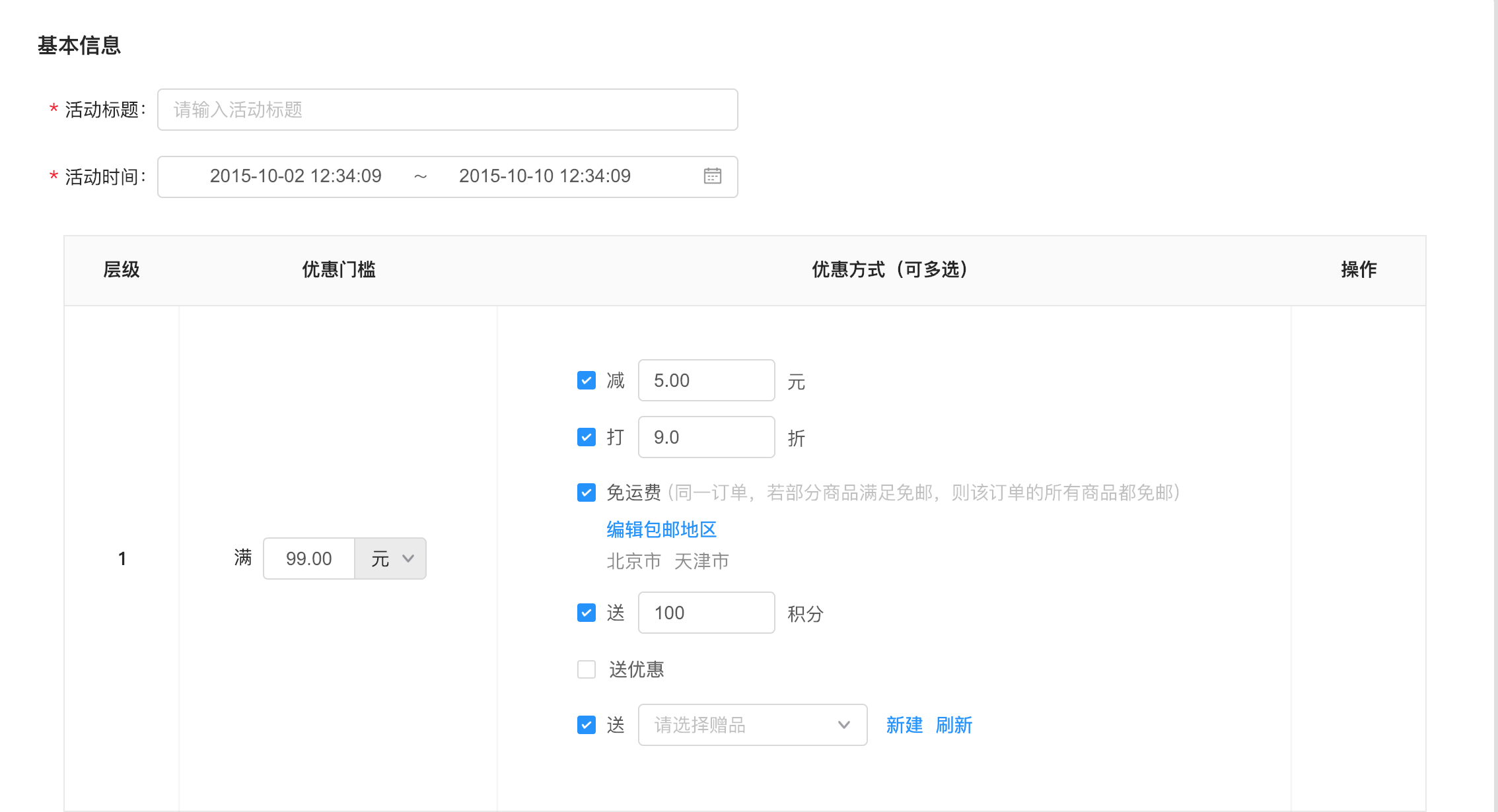Click the 活动标题 input field
1498x812 pixels.
click(x=447, y=110)
